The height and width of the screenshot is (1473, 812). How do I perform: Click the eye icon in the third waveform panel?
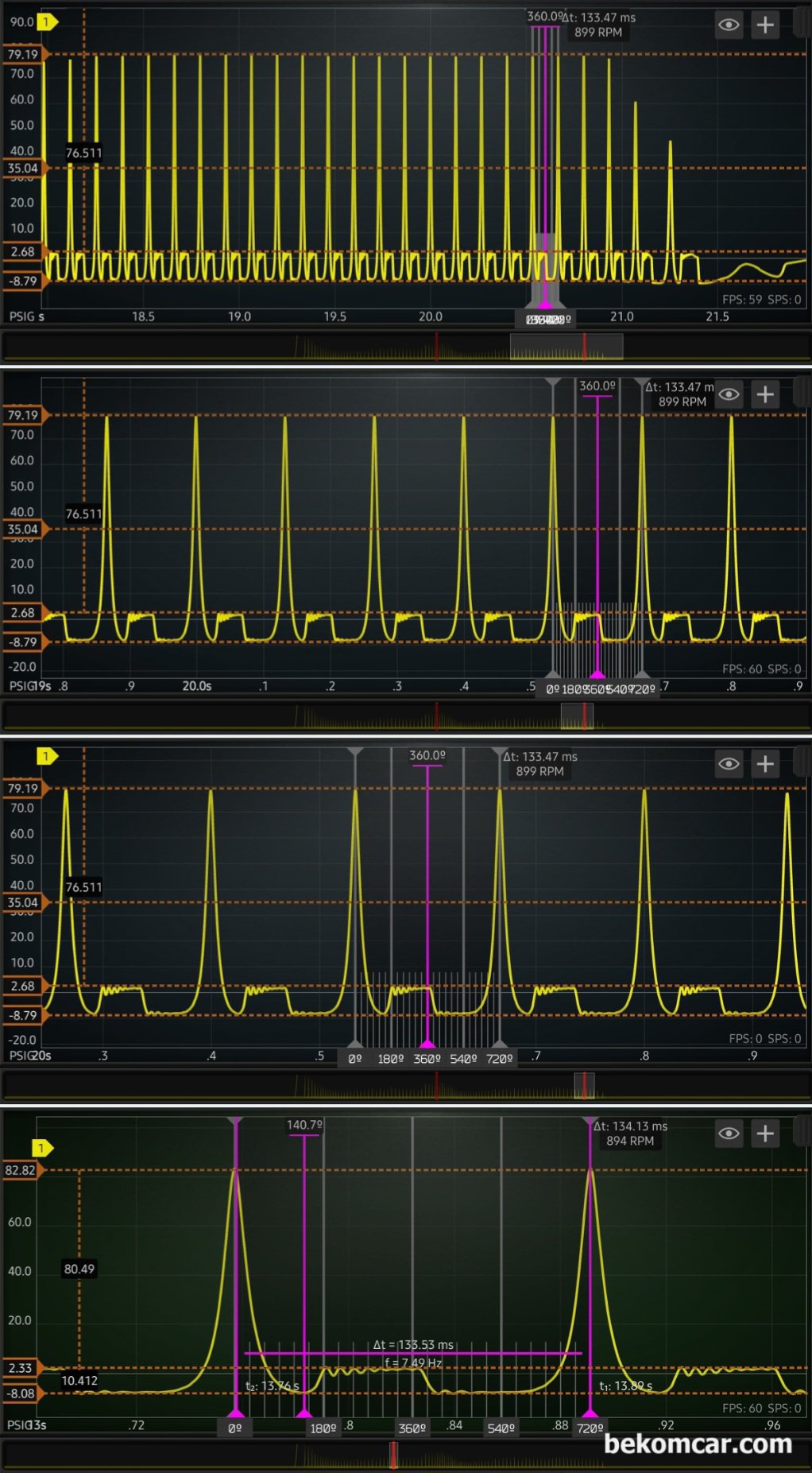tap(729, 764)
